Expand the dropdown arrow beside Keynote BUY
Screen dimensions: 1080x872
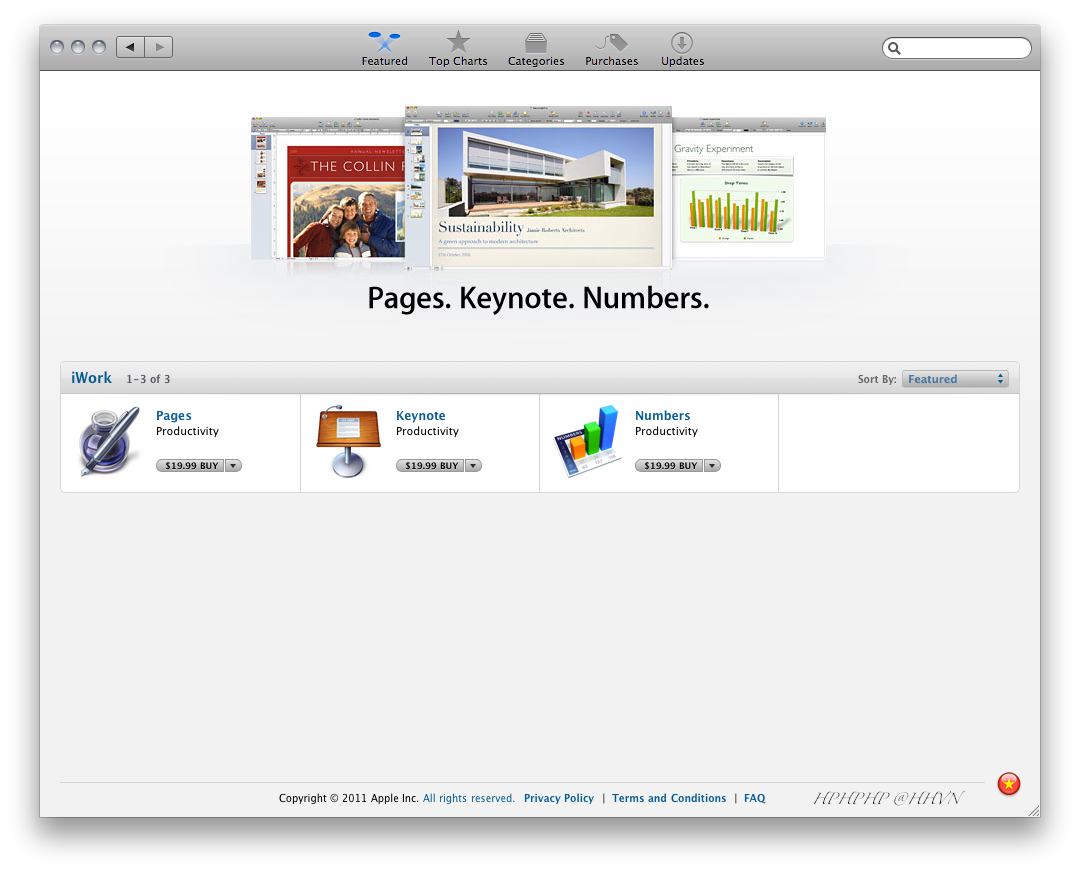[472, 465]
